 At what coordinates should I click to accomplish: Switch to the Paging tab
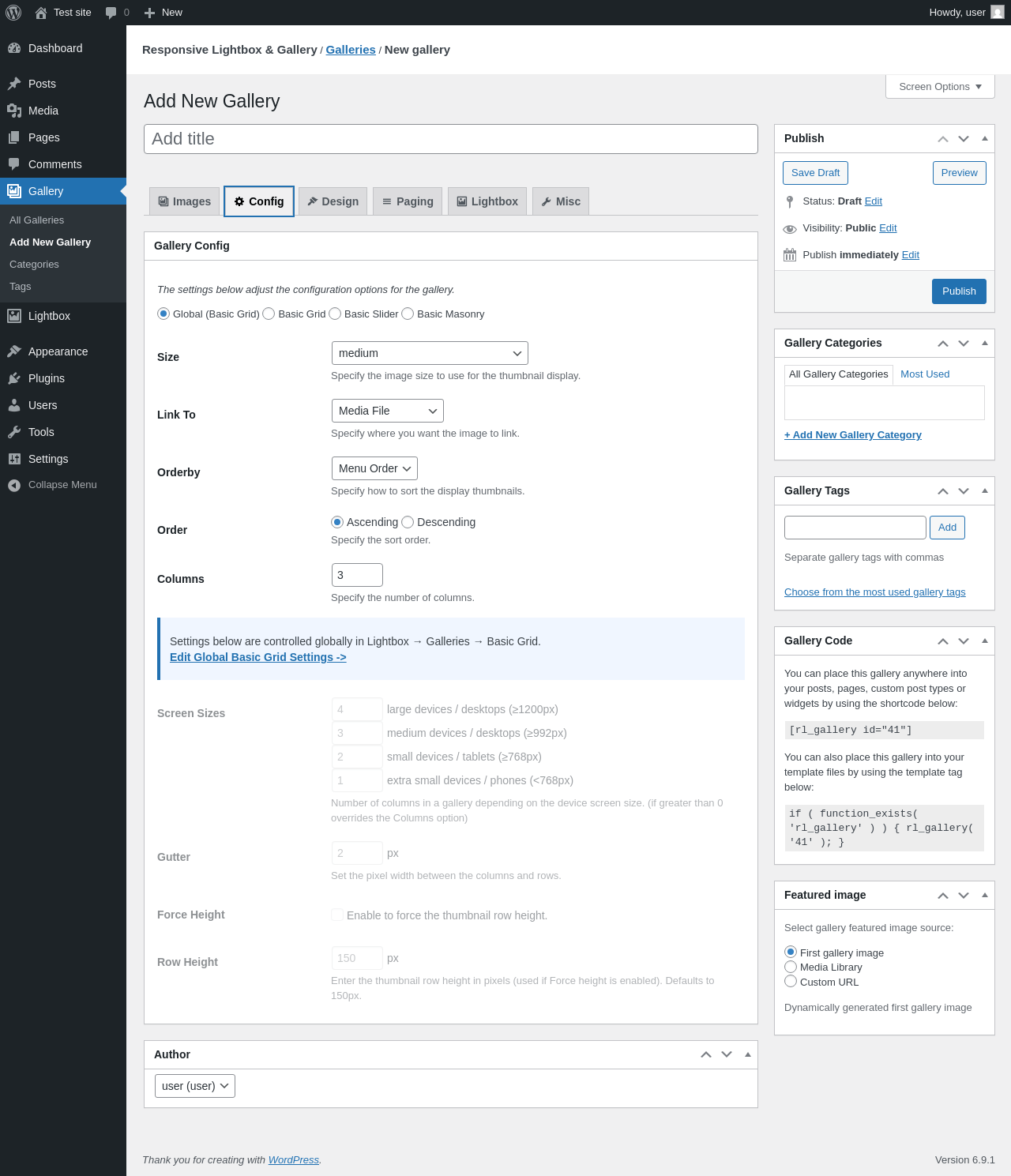[408, 201]
